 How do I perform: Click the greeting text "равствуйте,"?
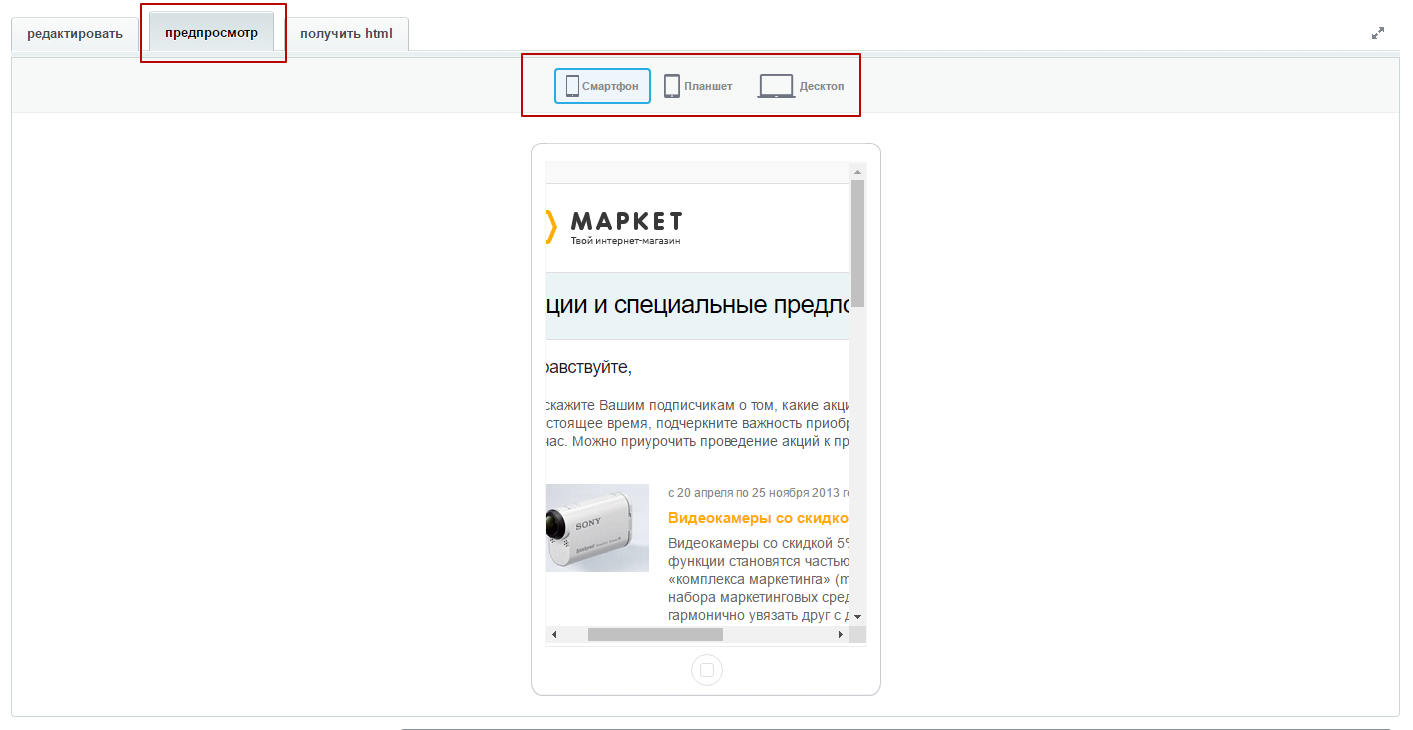pyautogui.click(x=589, y=367)
